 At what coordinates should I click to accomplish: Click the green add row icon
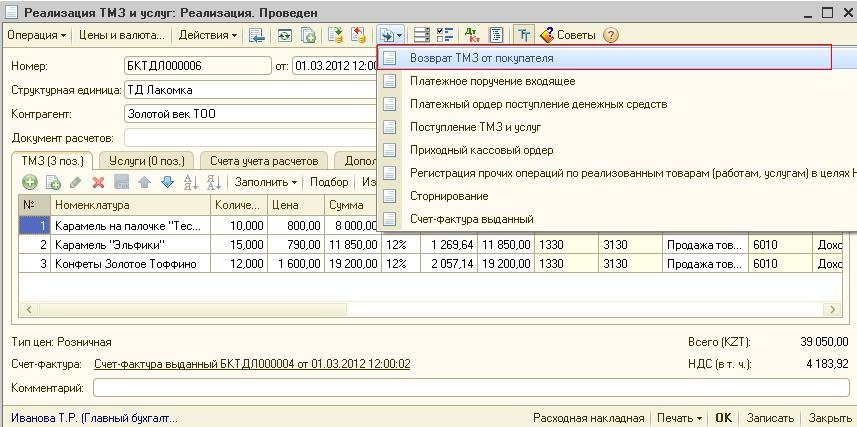tap(29, 182)
